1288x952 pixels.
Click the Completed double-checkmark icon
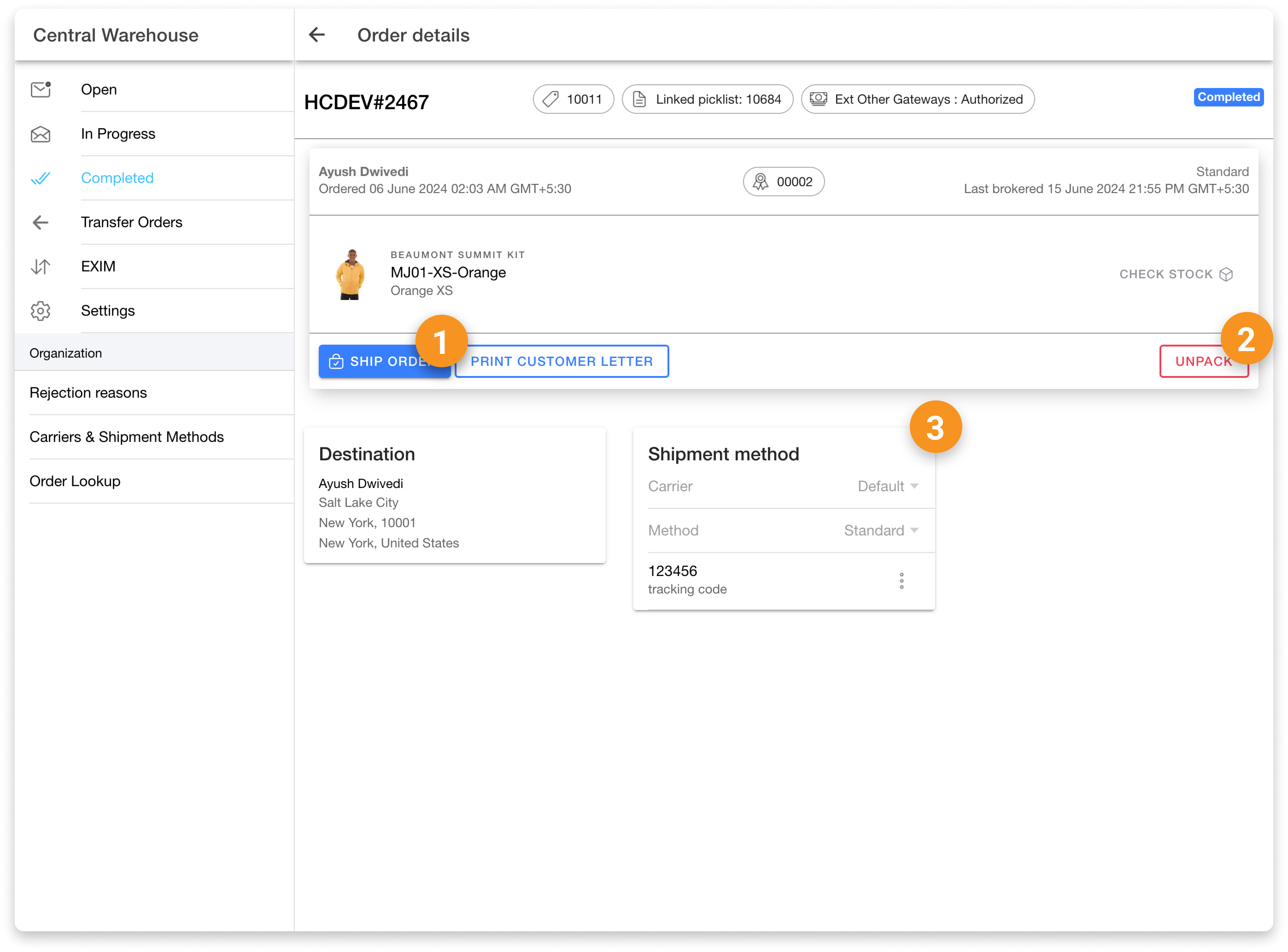point(40,178)
